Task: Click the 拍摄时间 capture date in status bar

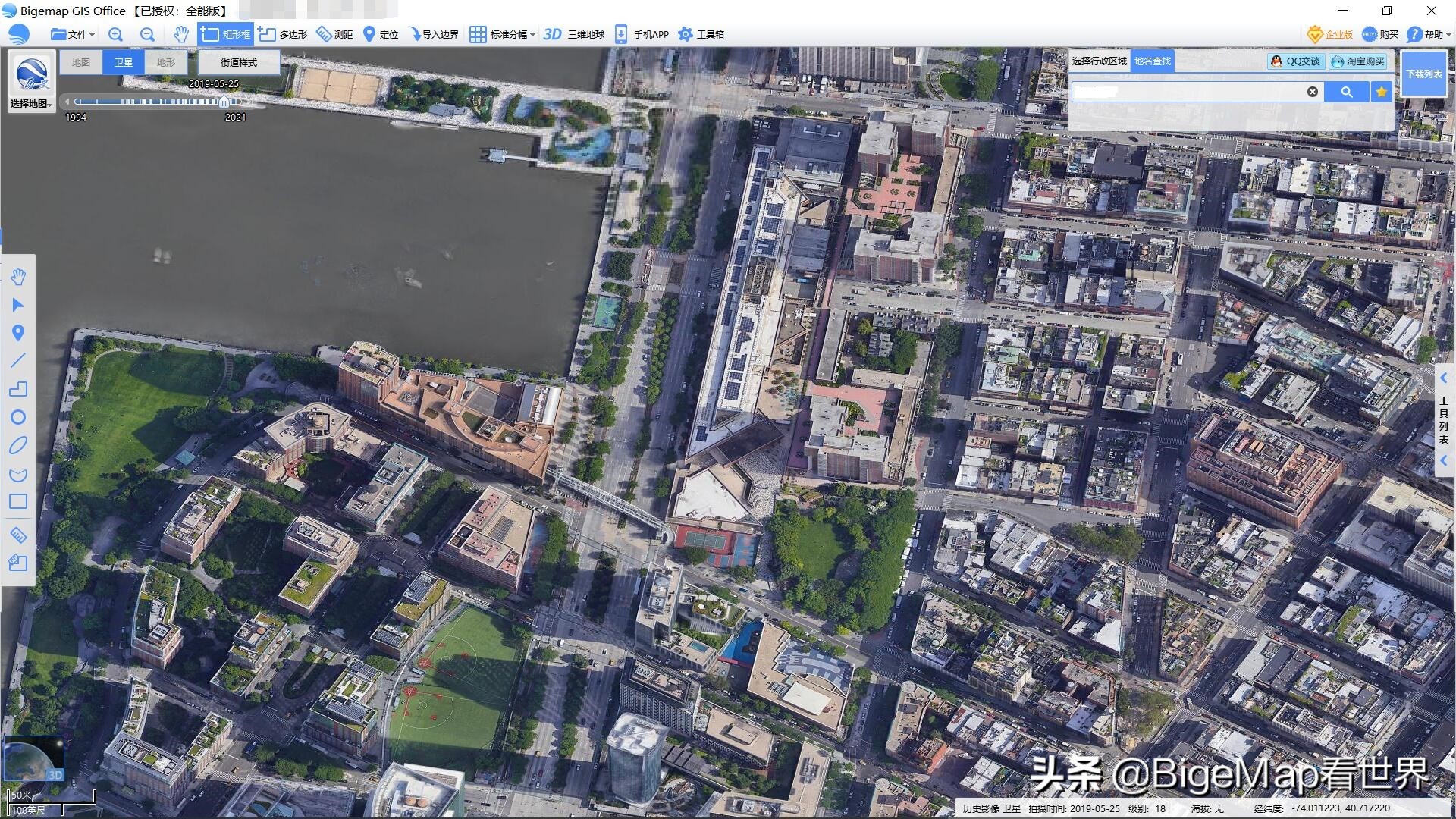Action: 1074,808
